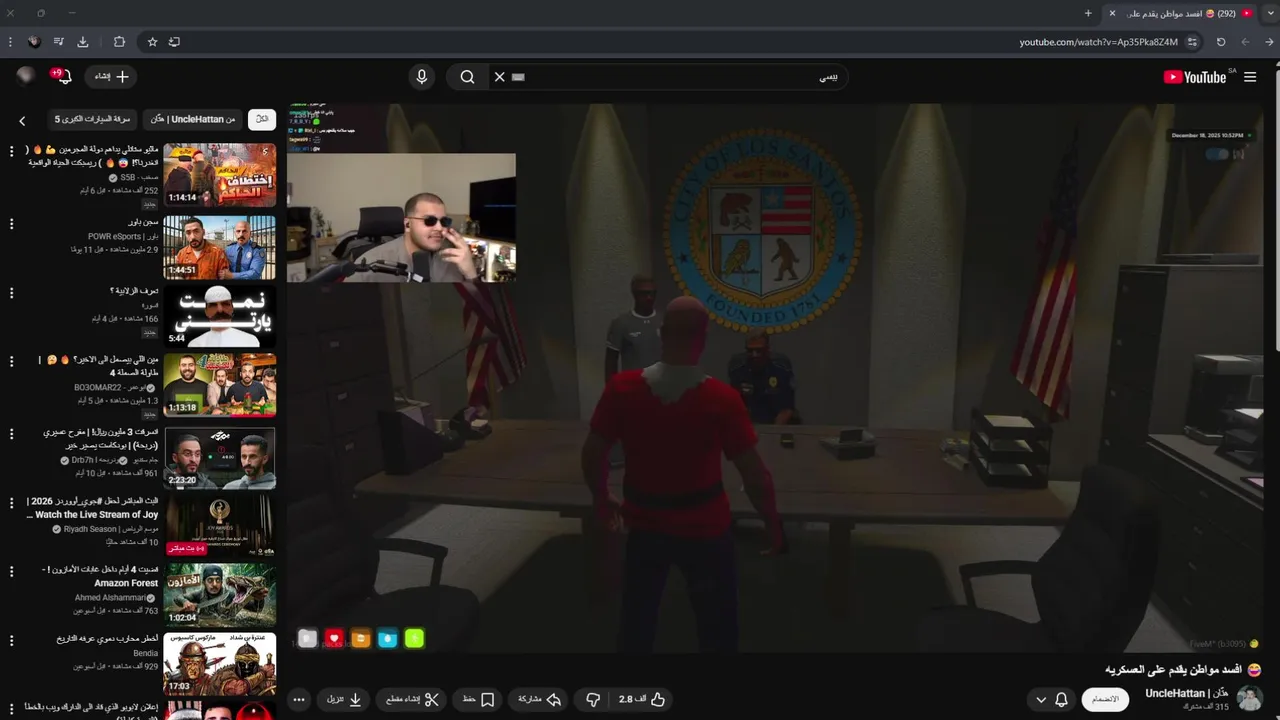
Task: Open YouTube notifications bell
Action: pos(62,77)
